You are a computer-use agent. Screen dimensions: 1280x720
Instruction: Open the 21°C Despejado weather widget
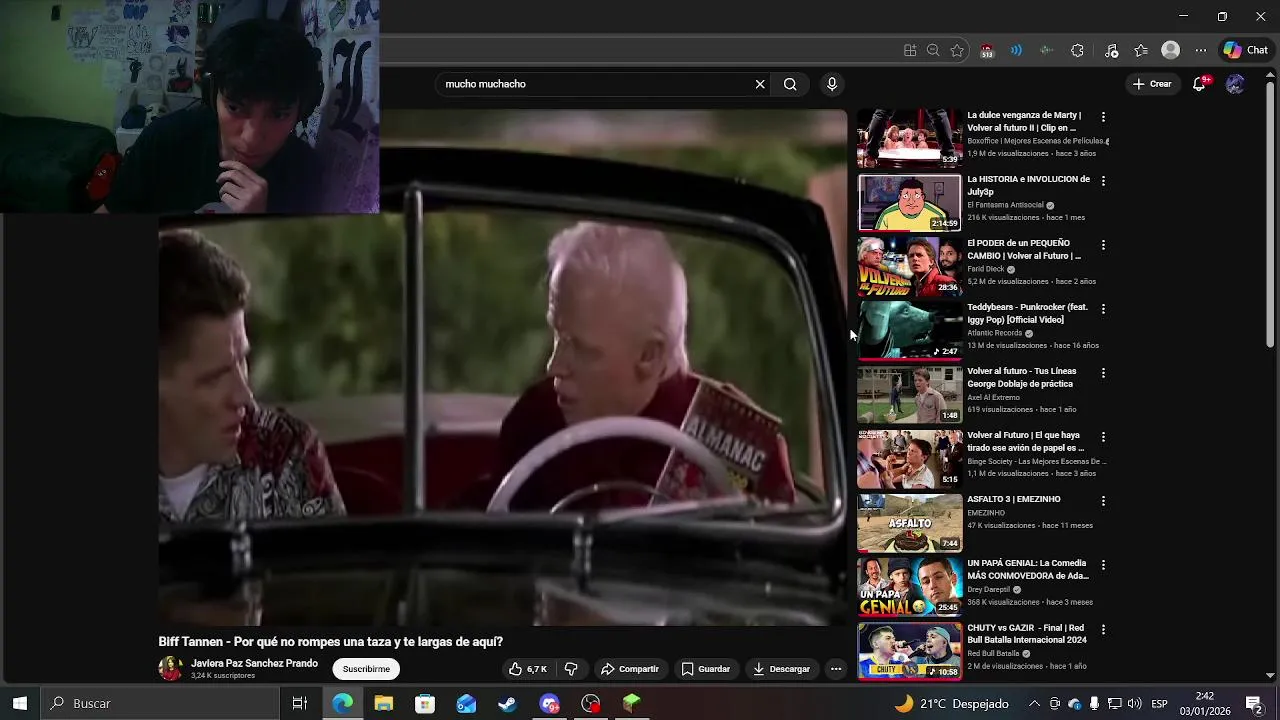click(951, 703)
